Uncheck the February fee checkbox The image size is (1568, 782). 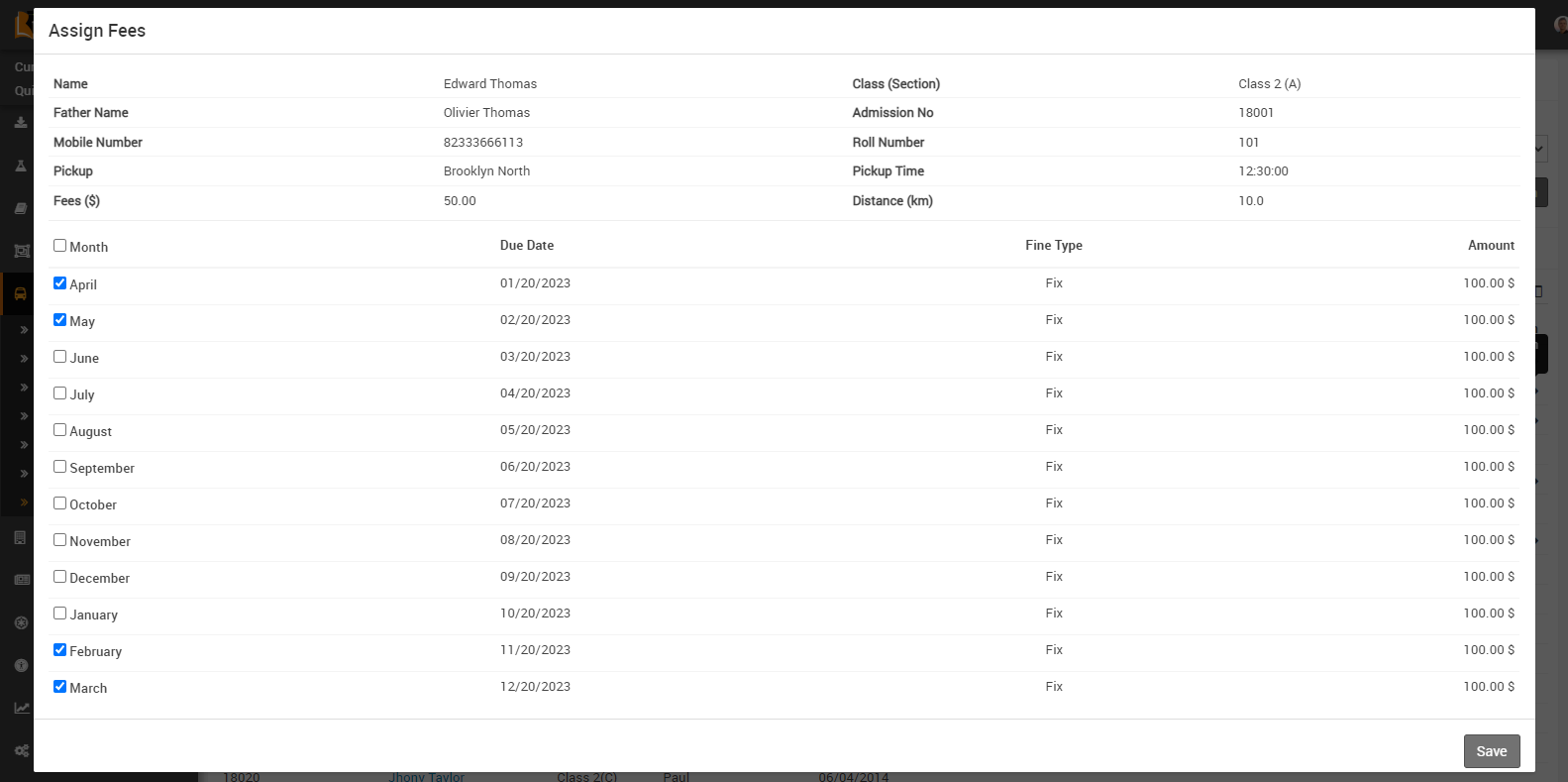[x=60, y=650]
